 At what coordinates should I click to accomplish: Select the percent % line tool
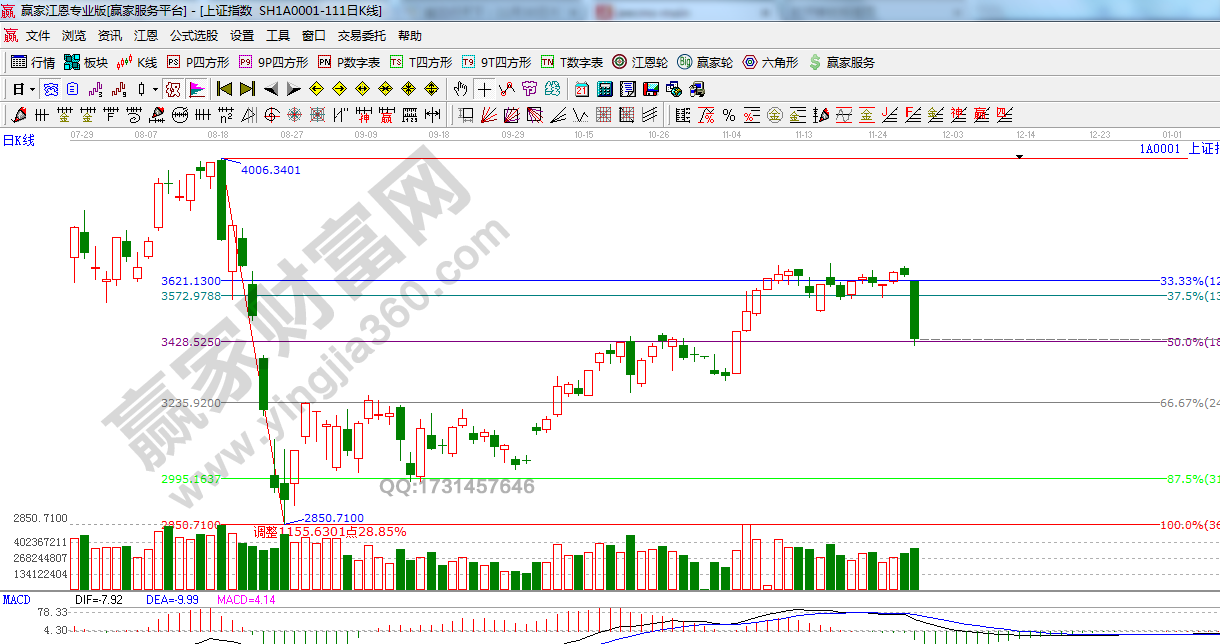tap(729, 114)
